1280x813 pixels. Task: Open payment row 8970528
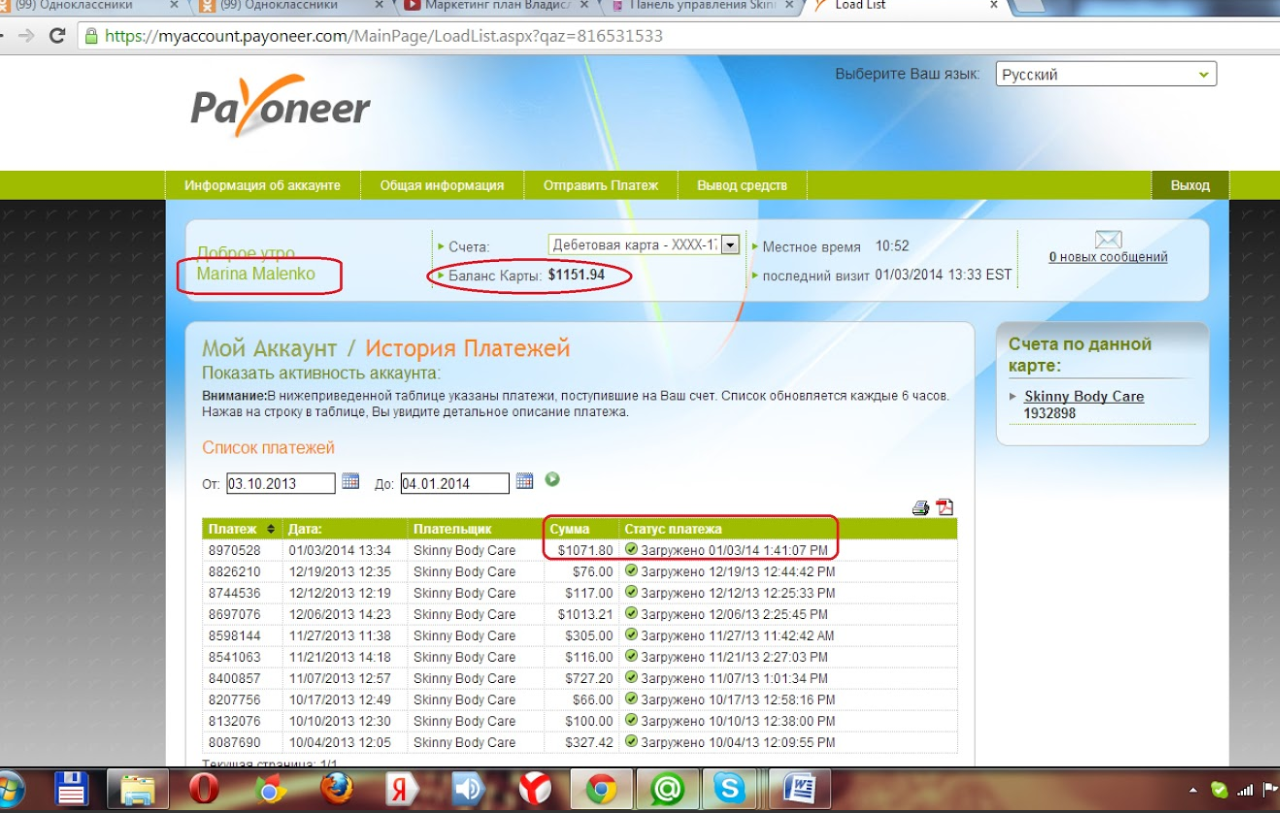580,550
